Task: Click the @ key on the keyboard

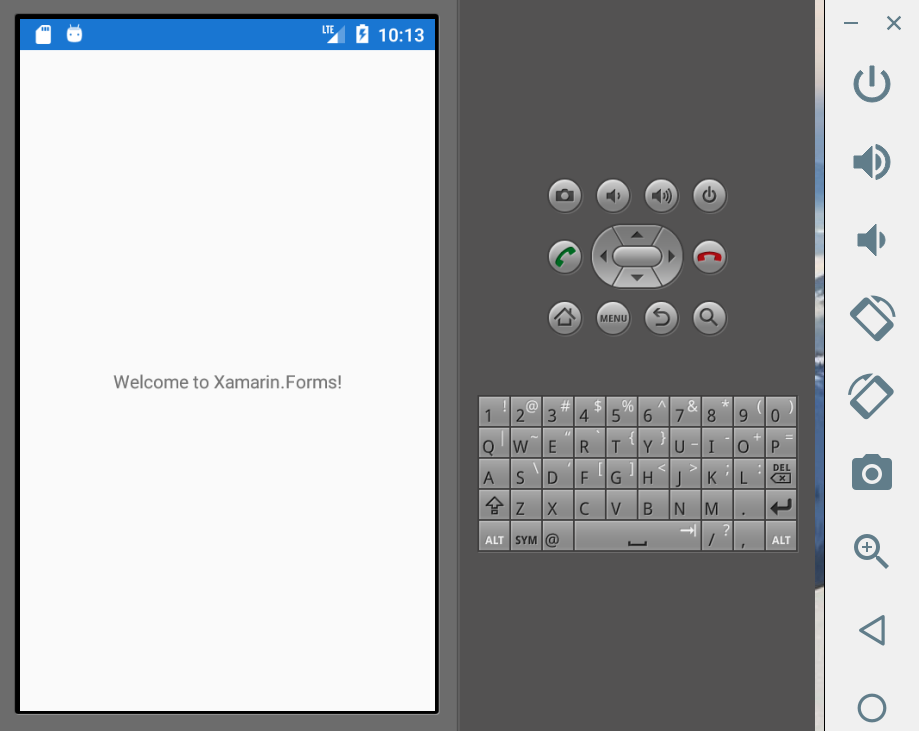Action: click(557, 537)
